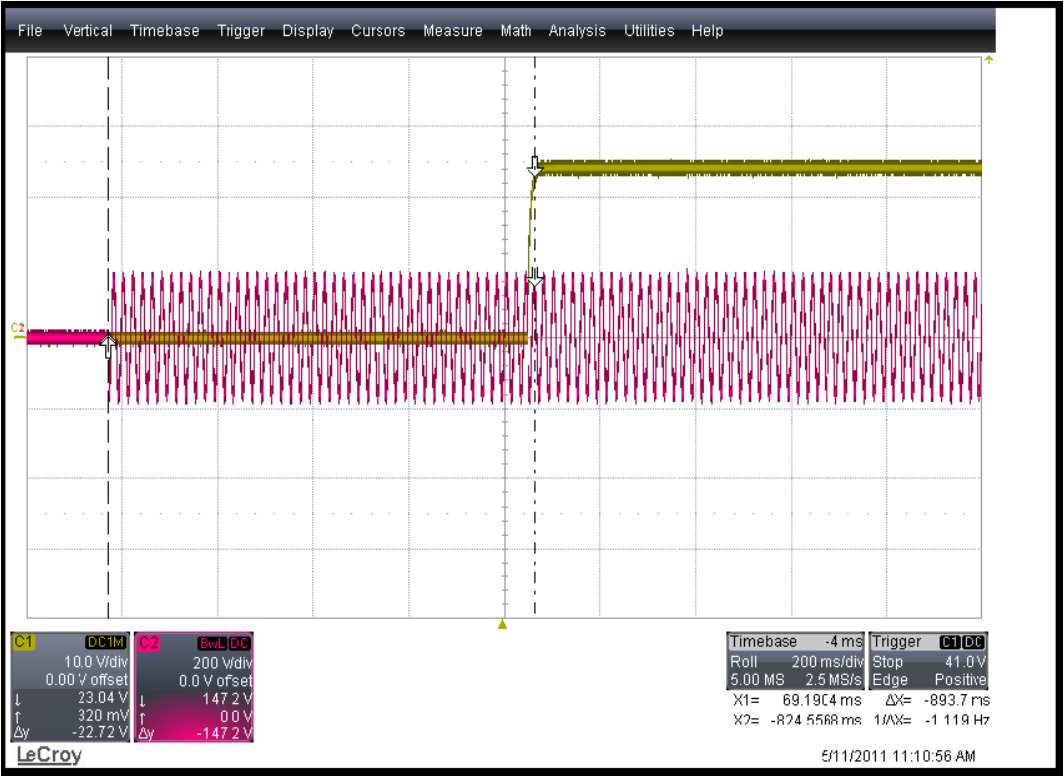Open the Measure menu
The width and height of the screenshot is (1064, 776).
[x=452, y=31]
